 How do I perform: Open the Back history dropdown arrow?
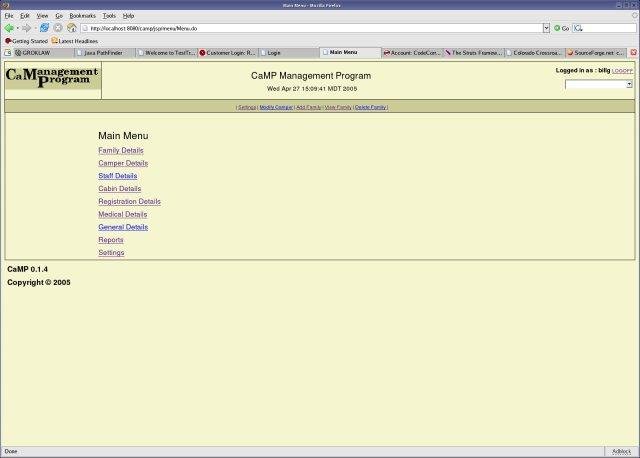(18, 28)
